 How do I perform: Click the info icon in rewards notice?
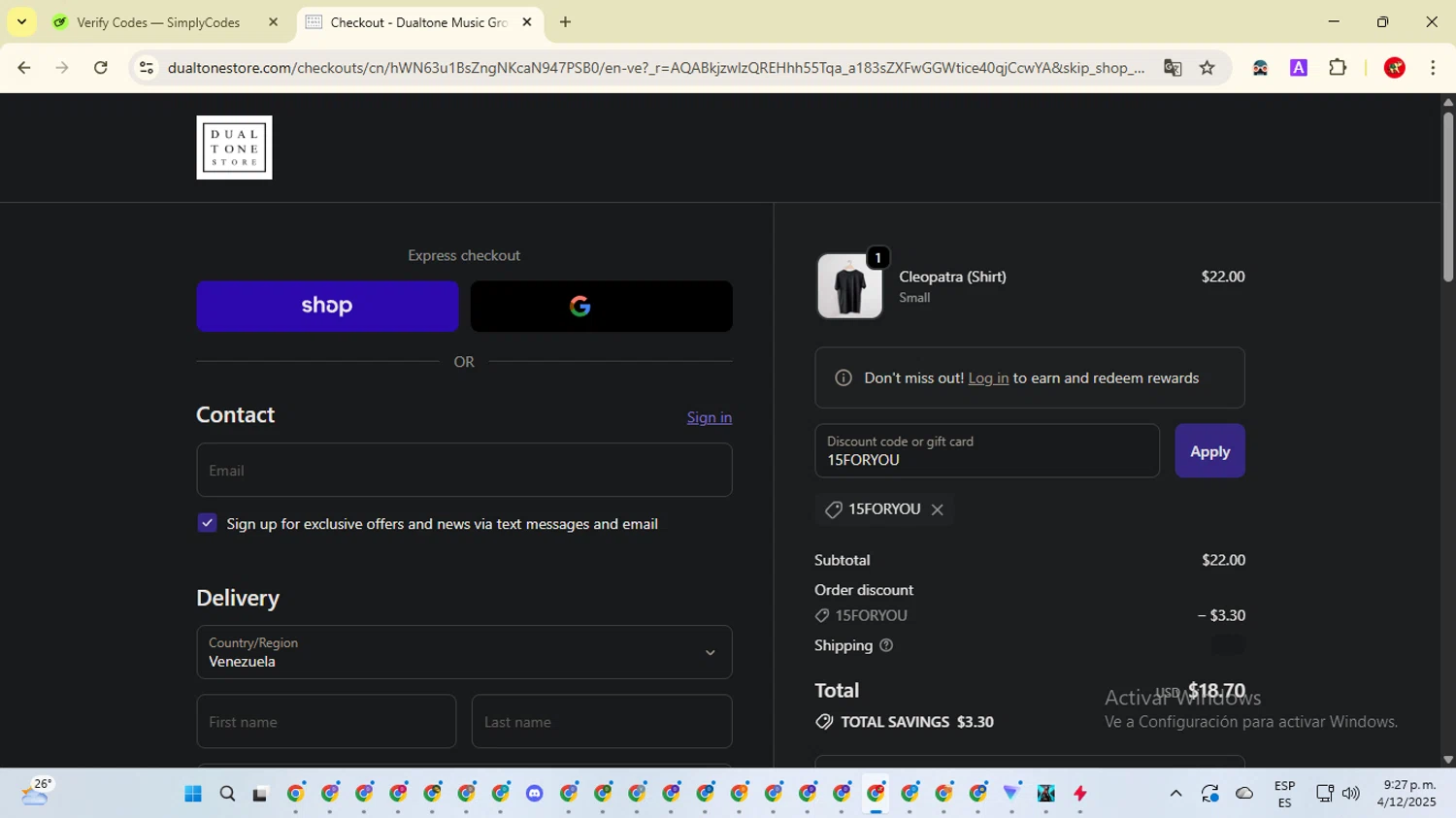pos(844,378)
